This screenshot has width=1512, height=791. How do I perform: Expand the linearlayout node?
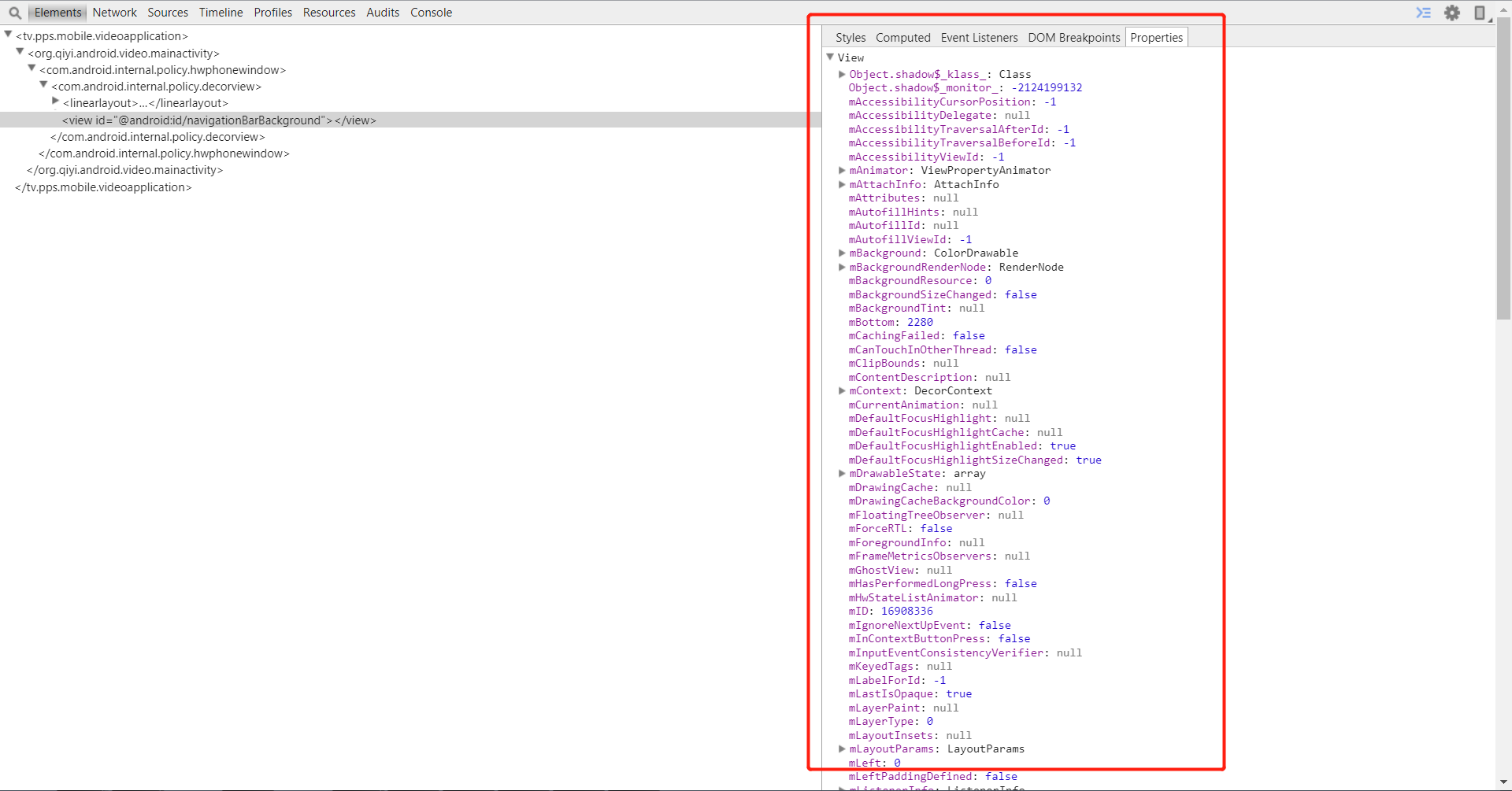coord(55,101)
